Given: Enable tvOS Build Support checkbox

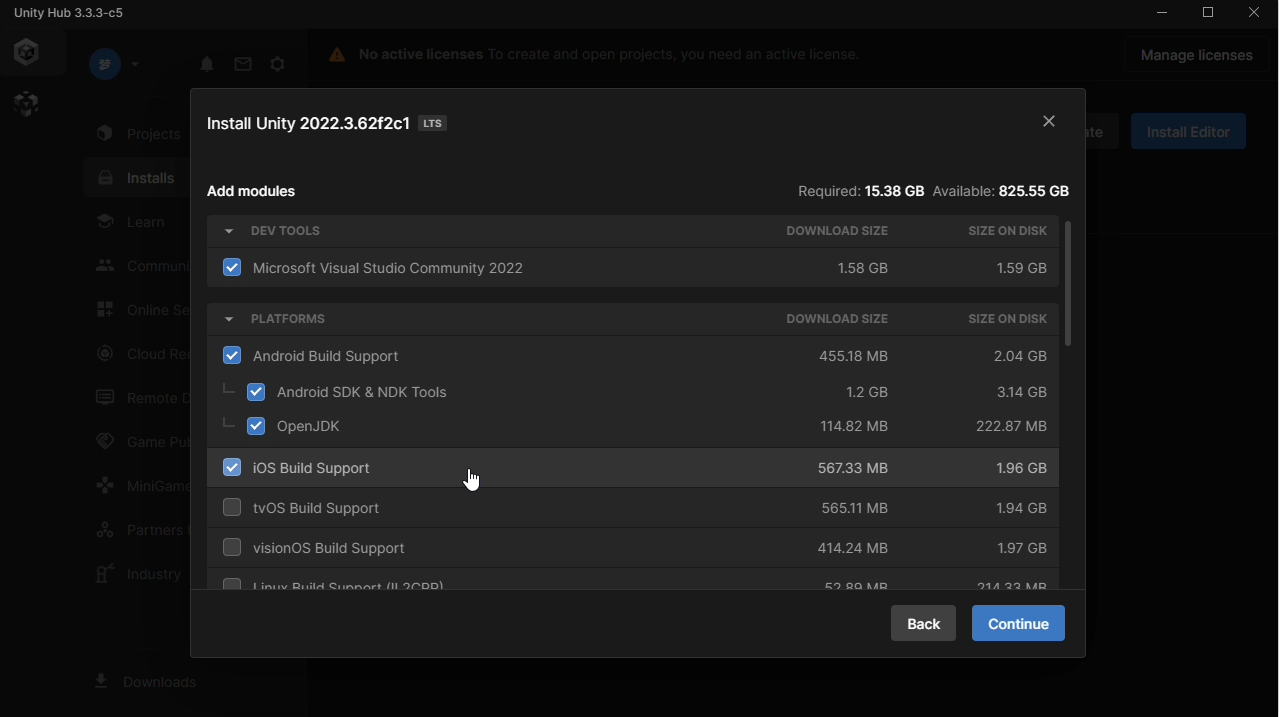Looking at the screenshot, I should tap(232, 508).
